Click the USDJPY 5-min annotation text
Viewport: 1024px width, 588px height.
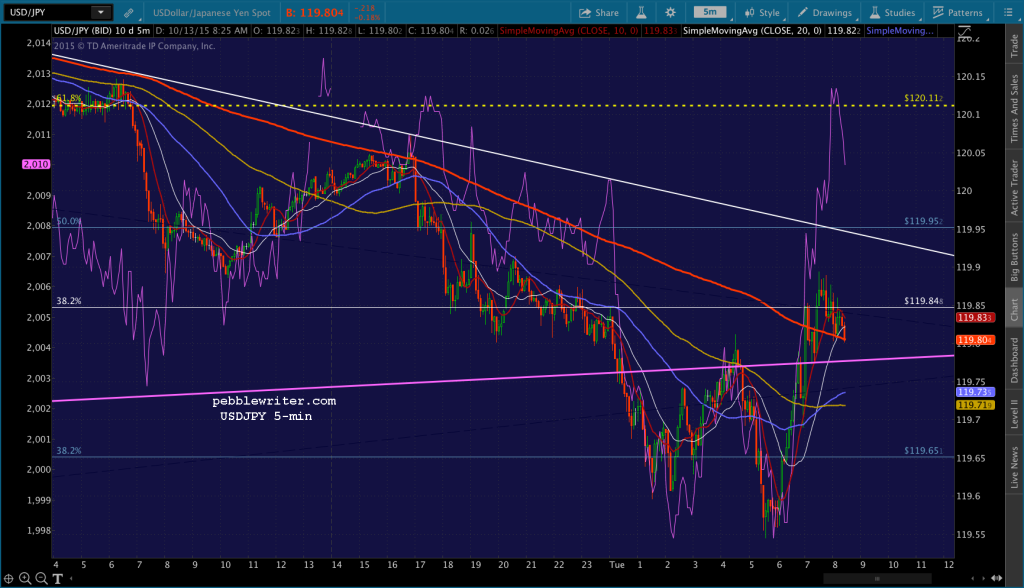point(266,416)
